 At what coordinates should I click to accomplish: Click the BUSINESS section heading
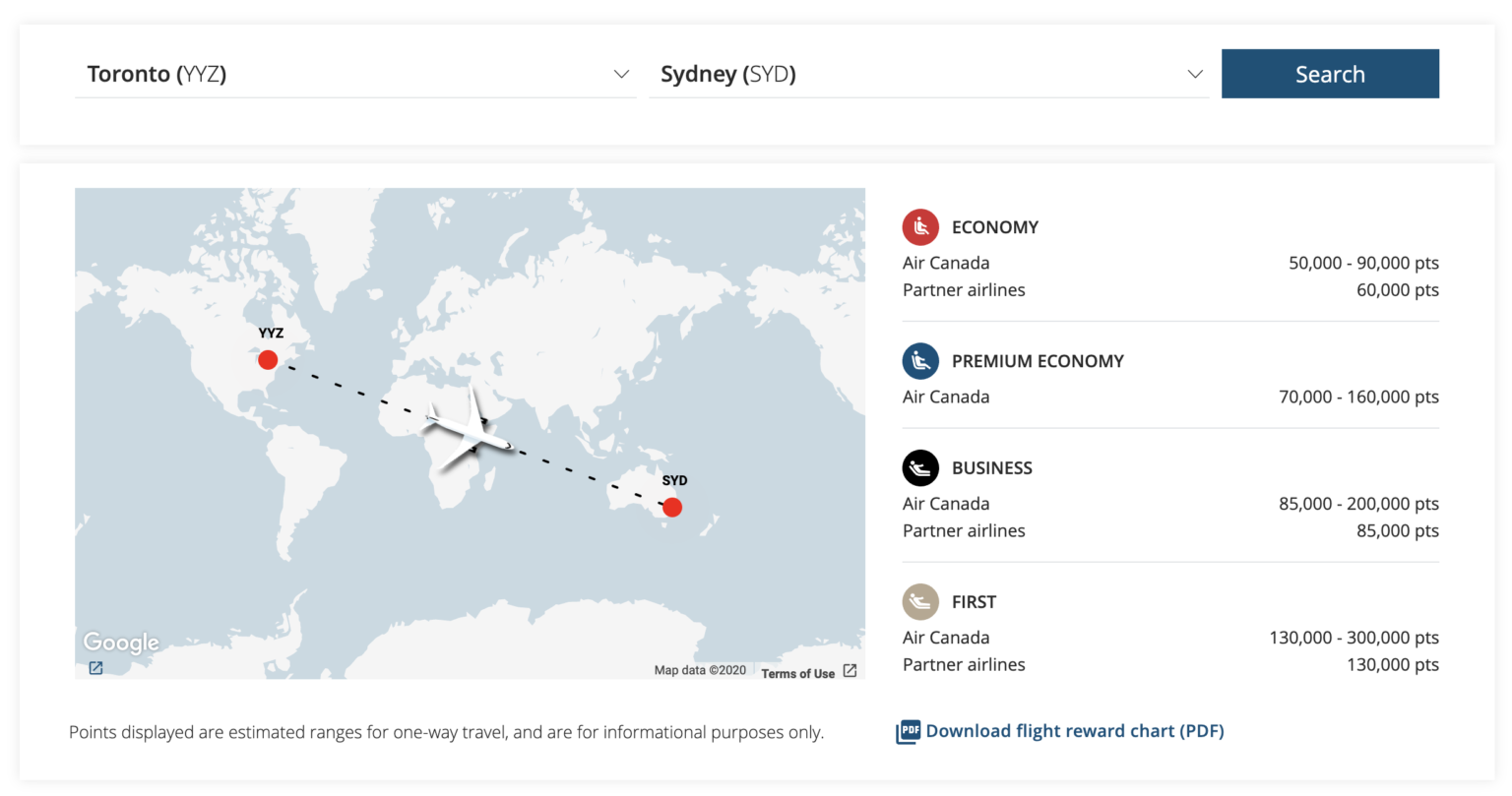(992, 468)
